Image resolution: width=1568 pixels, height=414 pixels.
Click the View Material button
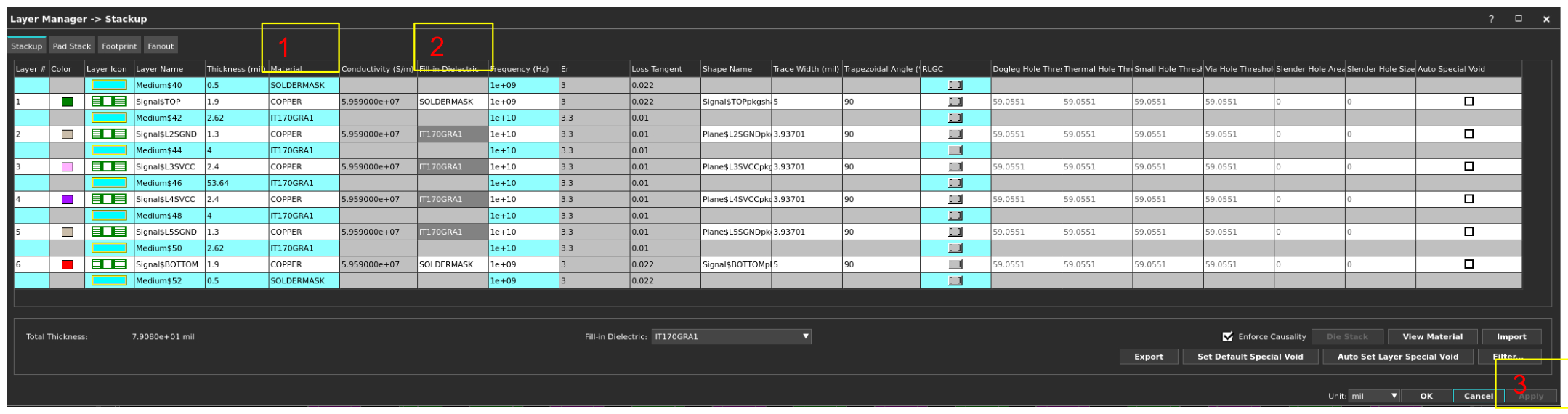(1432, 336)
